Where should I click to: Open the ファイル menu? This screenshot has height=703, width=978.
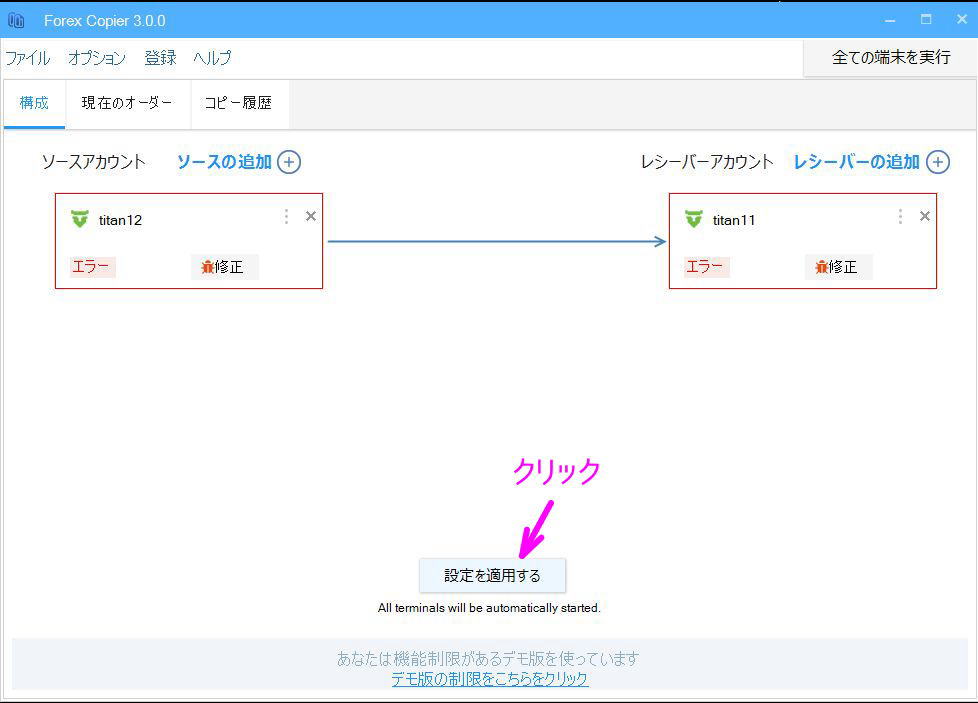pos(27,58)
